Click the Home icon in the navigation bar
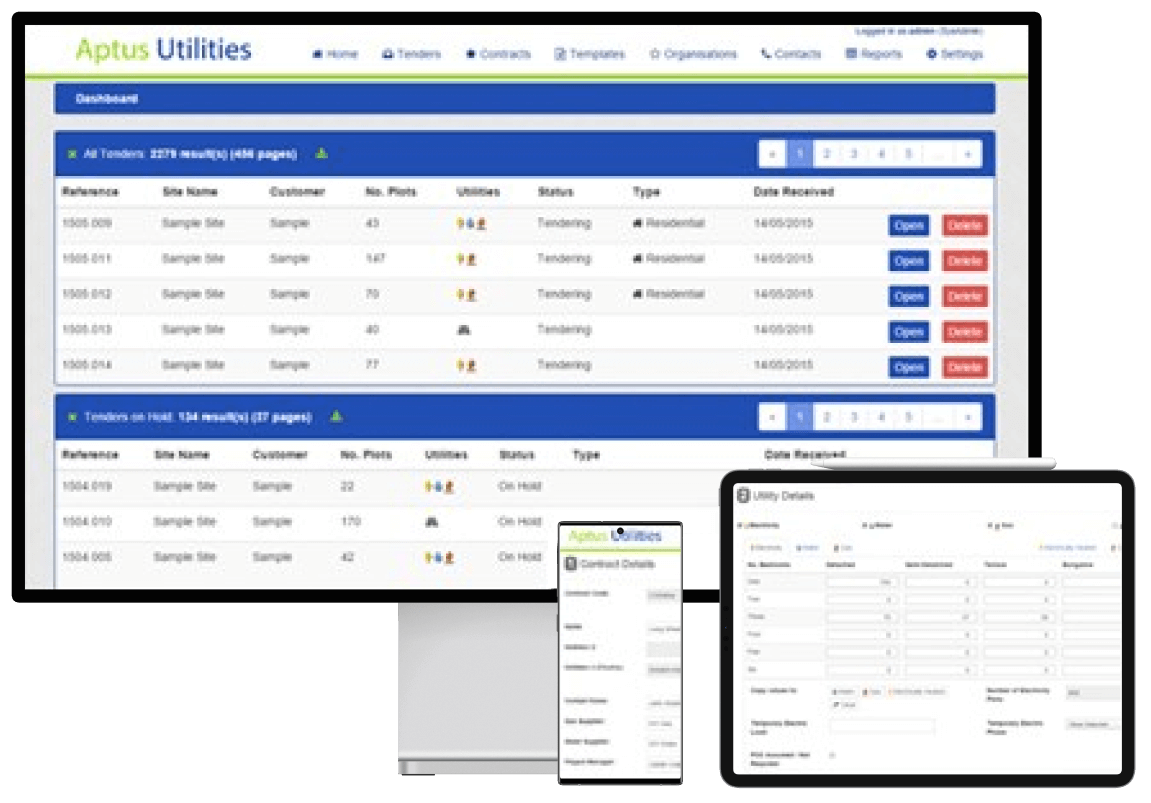Image resolution: width=1151 pixels, height=803 pixels. (317, 55)
